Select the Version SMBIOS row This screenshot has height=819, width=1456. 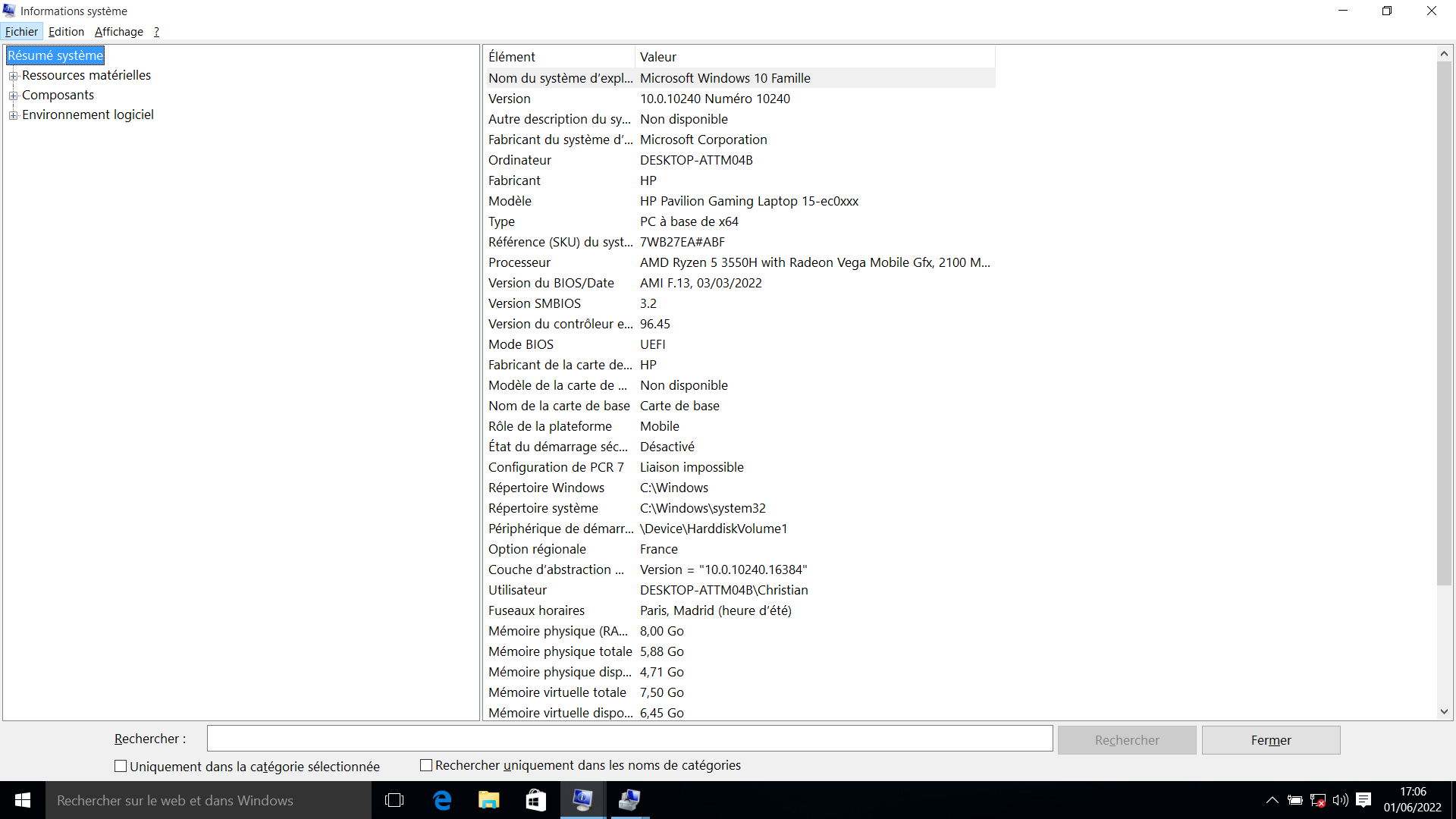[740, 303]
